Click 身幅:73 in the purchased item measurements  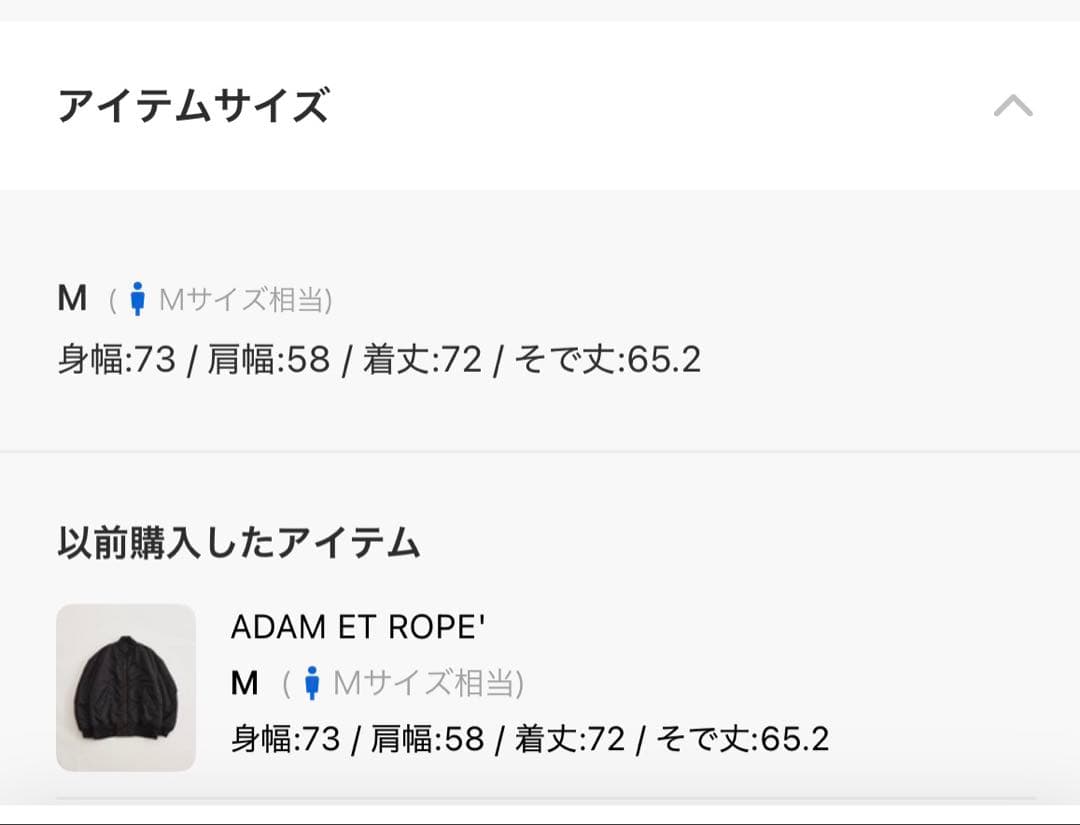286,739
